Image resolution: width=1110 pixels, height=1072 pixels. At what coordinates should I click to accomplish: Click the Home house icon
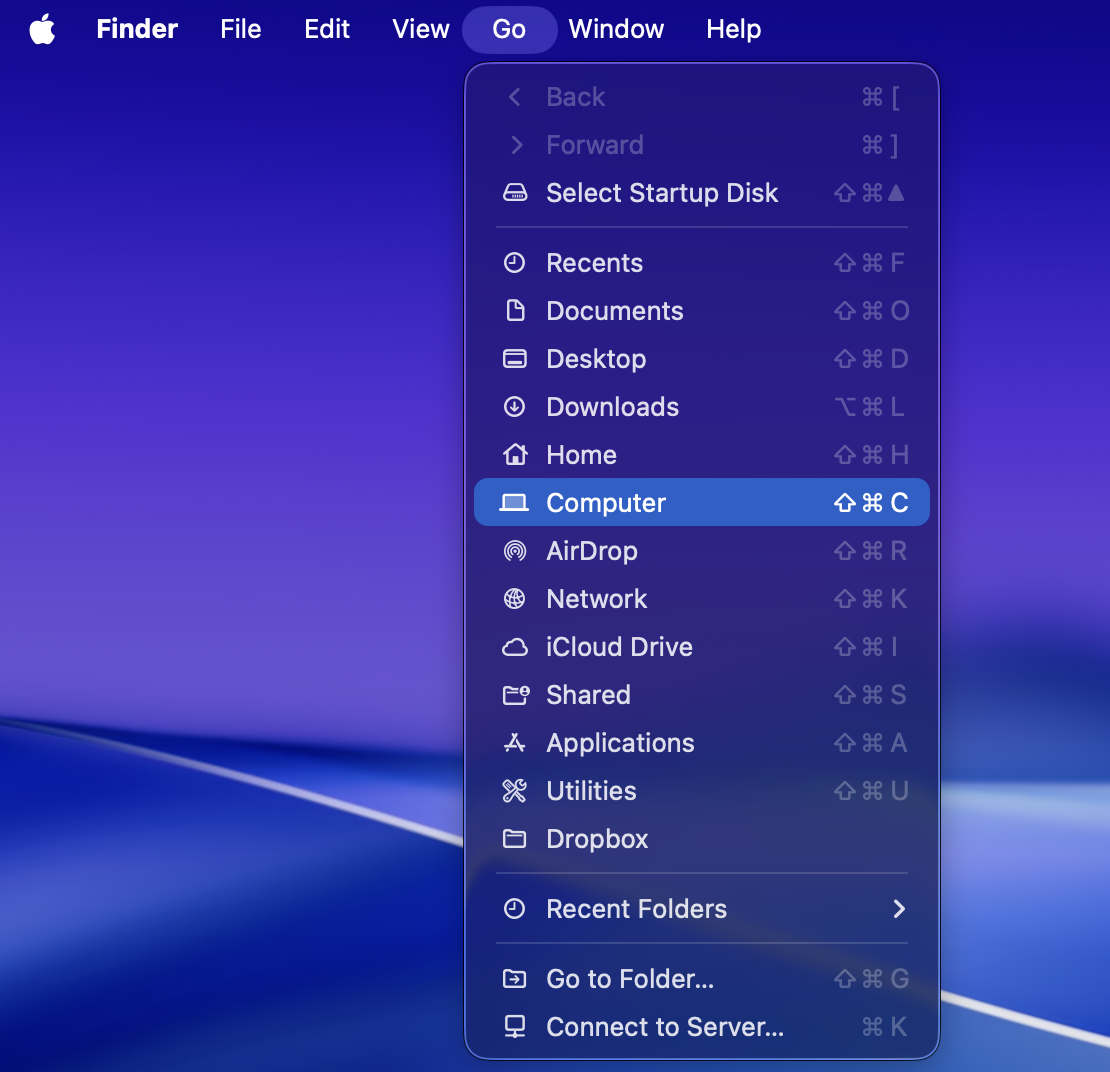[x=515, y=455]
